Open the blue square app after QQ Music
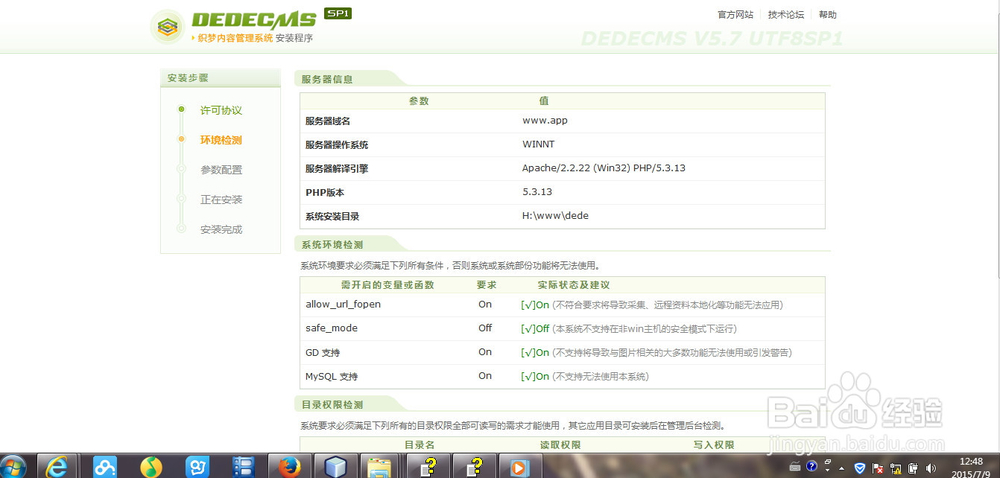This screenshot has height=478, width=1000. tap(197, 467)
